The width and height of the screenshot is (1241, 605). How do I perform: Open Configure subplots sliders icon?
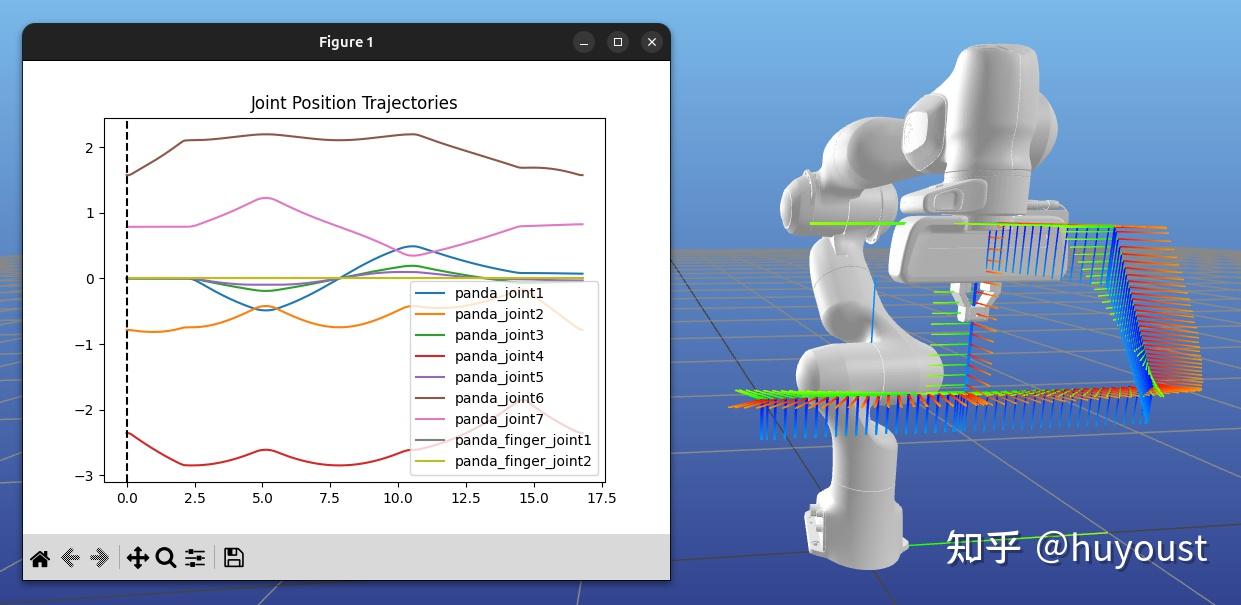click(x=195, y=558)
